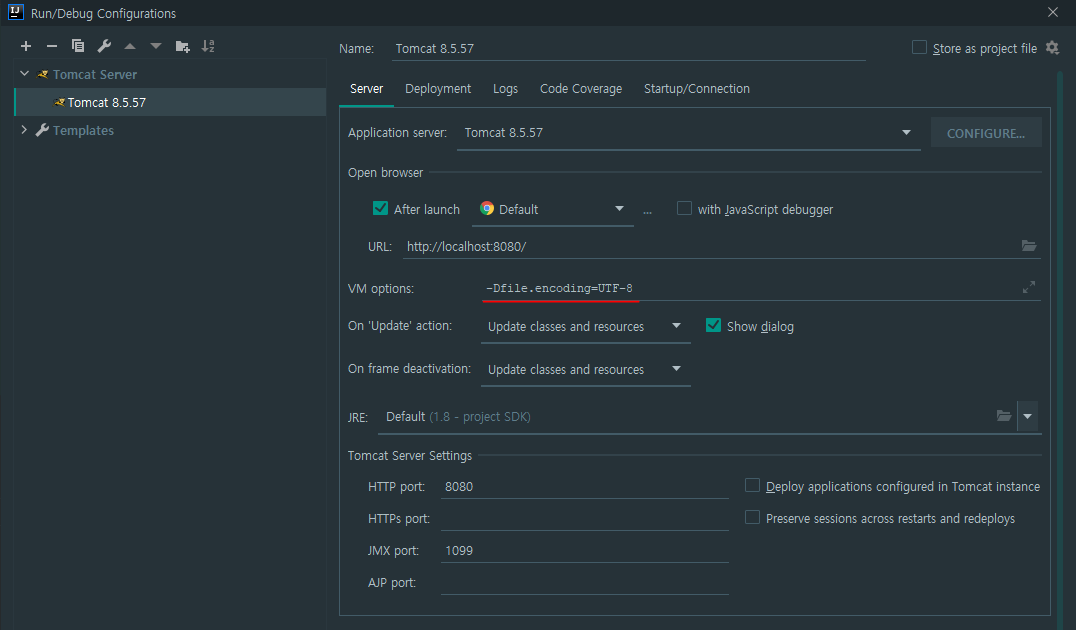The height and width of the screenshot is (630, 1076).
Task: Open JRE dropdown arrow
Action: point(1027,417)
